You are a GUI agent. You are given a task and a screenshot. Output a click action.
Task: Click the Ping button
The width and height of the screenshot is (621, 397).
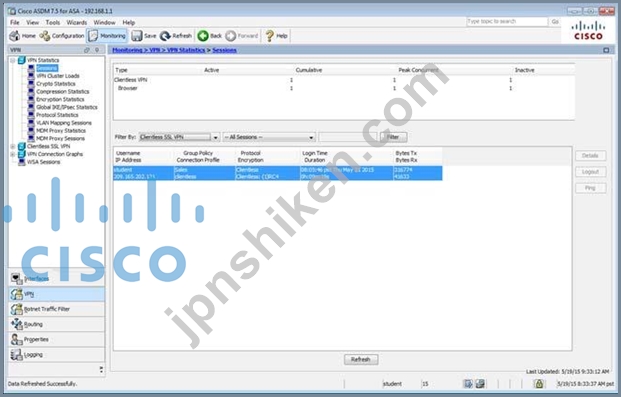(x=590, y=188)
